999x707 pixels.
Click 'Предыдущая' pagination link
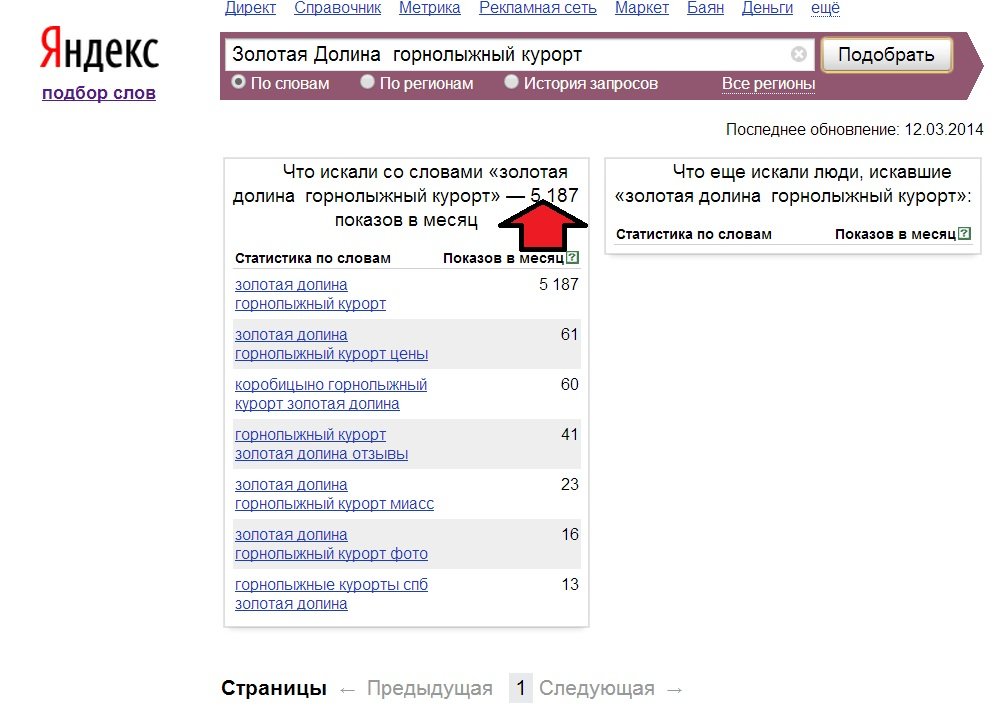pos(429,689)
